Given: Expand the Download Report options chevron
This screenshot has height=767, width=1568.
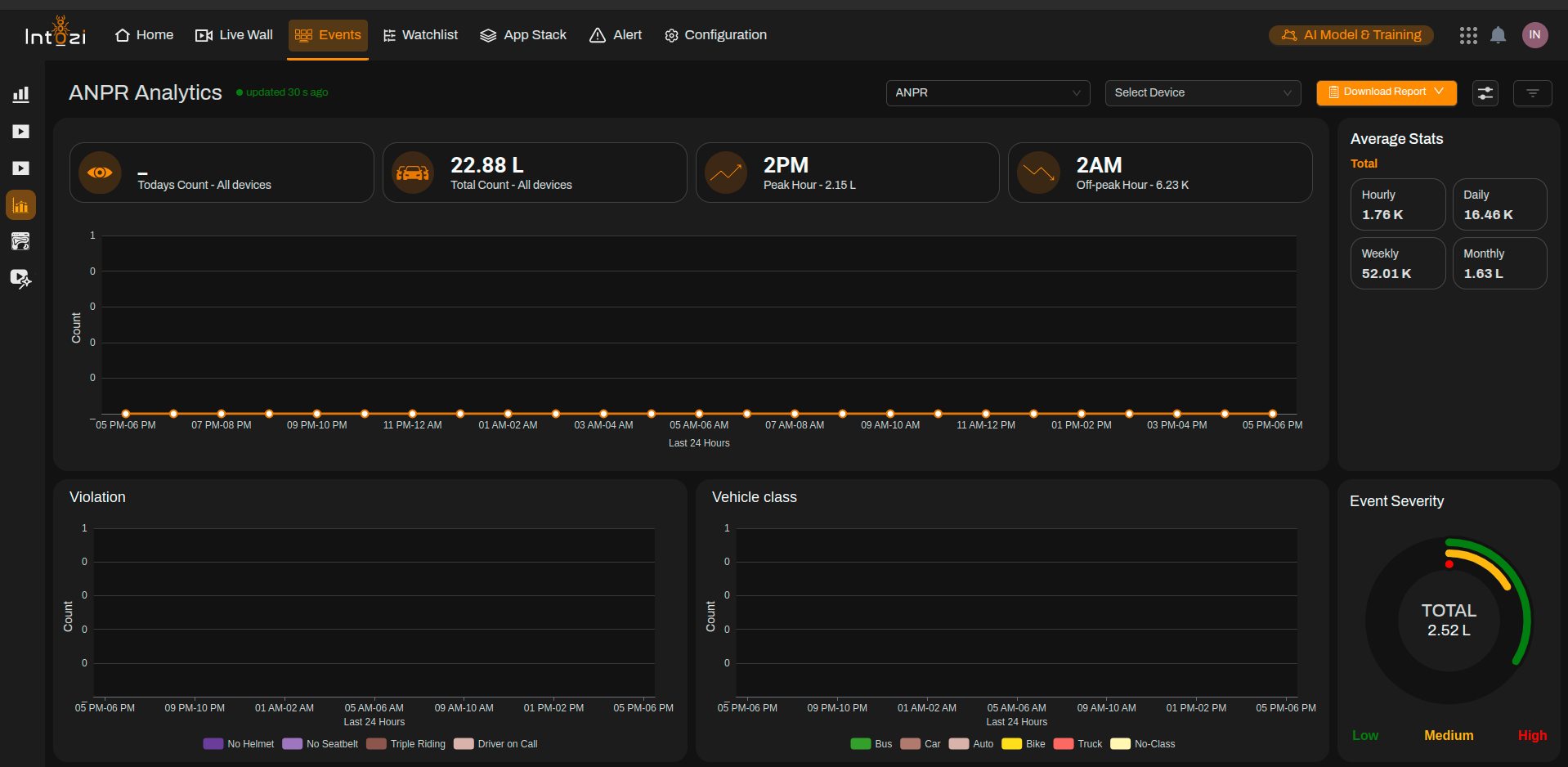Looking at the screenshot, I should click(x=1438, y=92).
